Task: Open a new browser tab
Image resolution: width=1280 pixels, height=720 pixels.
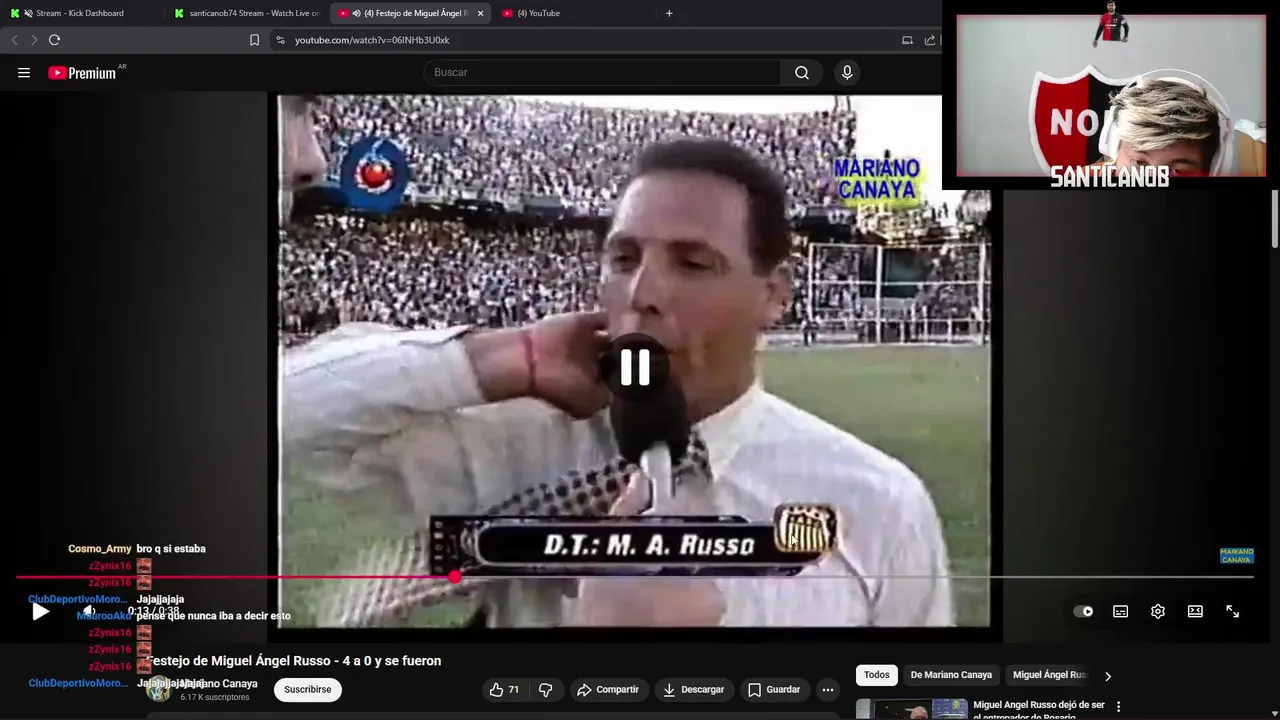Action: [669, 13]
